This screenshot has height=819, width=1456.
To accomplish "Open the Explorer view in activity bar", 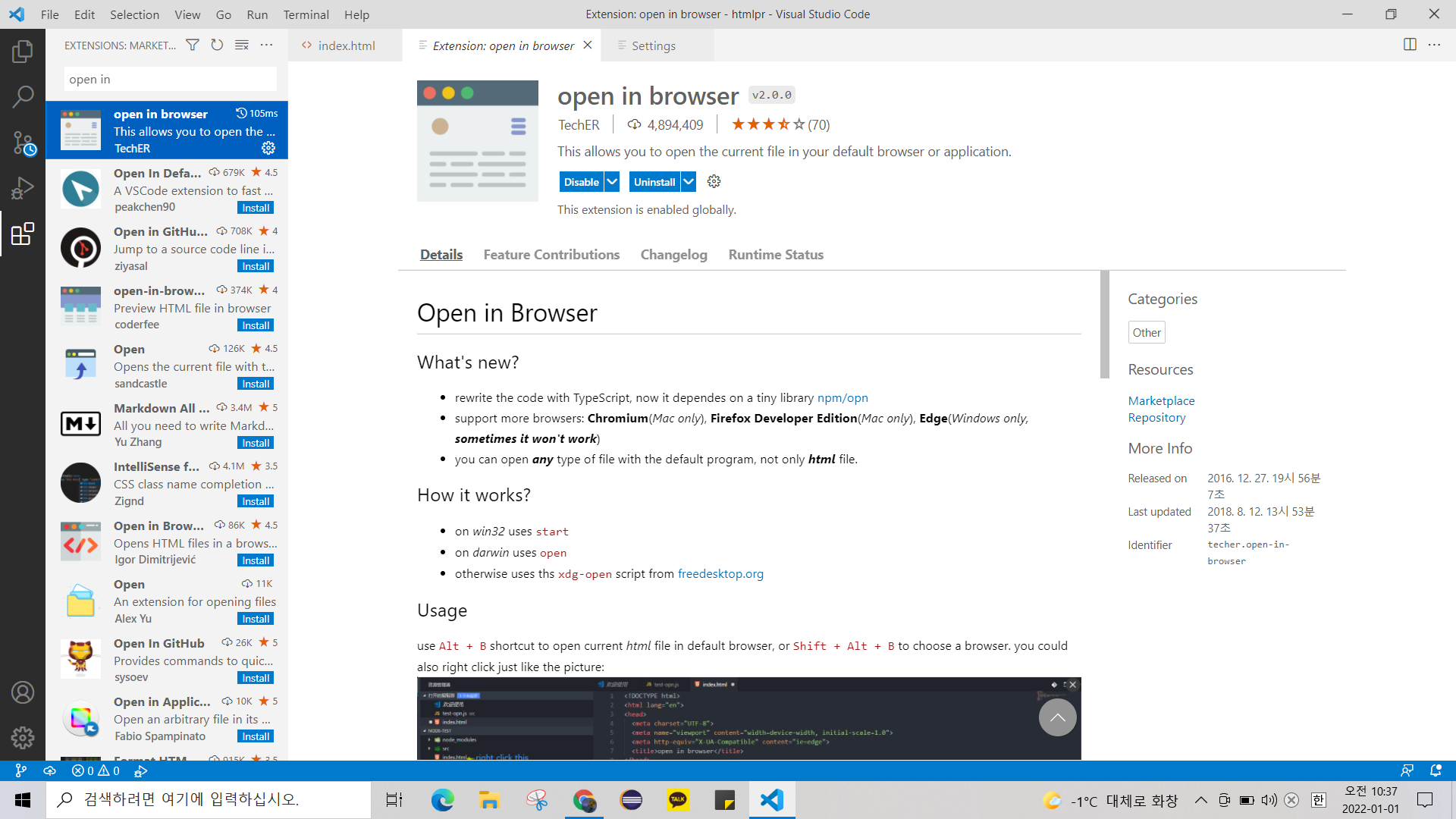I will (23, 52).
